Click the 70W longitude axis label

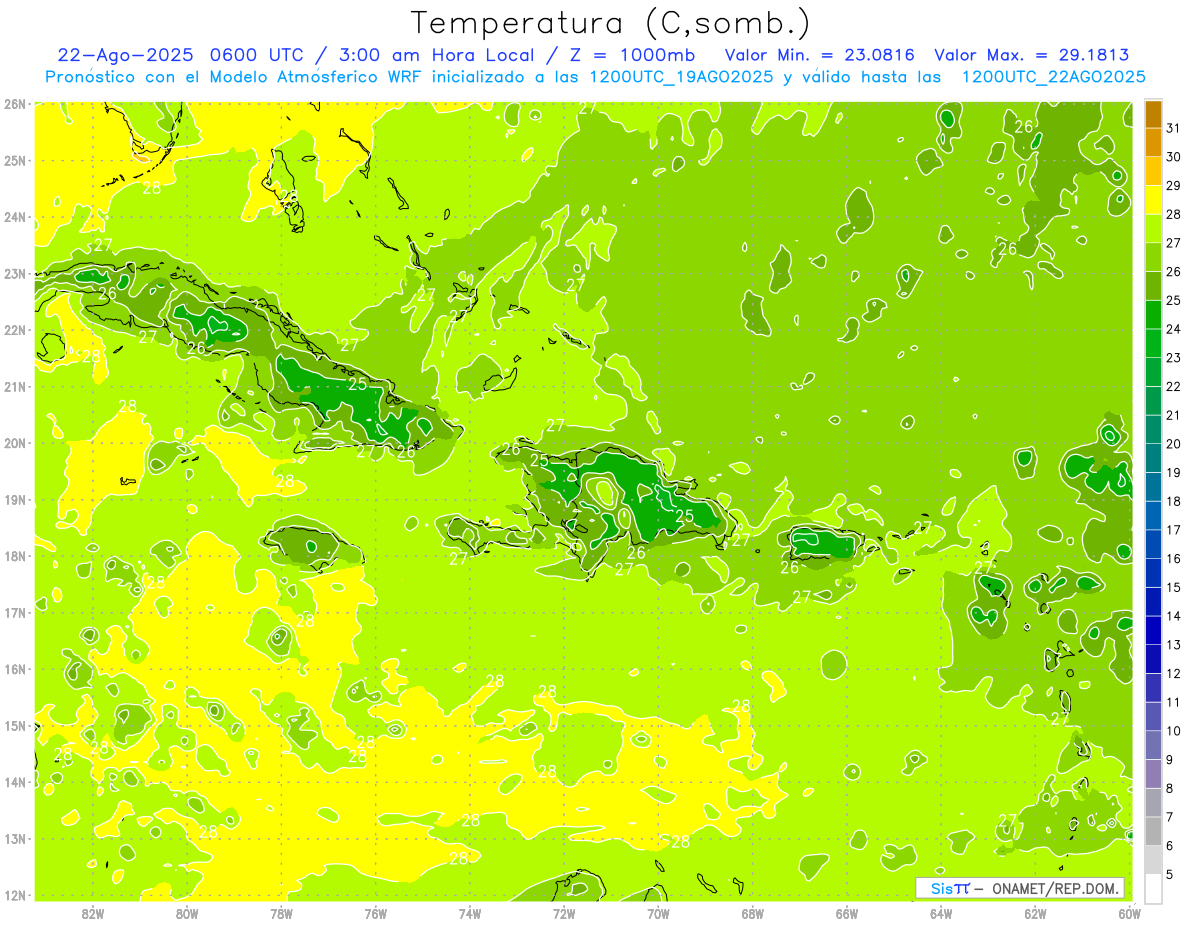658,913
